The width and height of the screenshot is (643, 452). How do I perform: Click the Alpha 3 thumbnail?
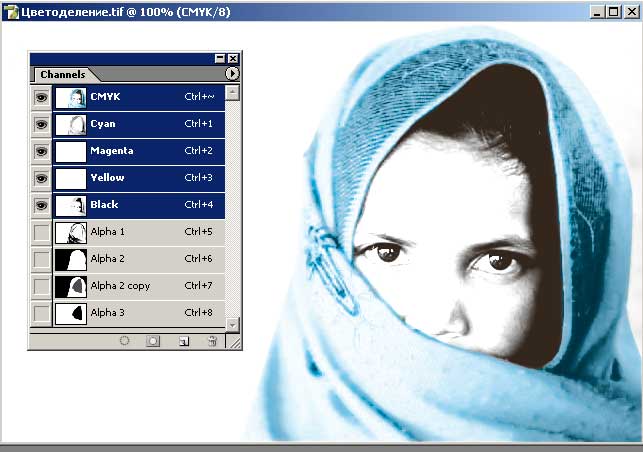tap(71, 313)
